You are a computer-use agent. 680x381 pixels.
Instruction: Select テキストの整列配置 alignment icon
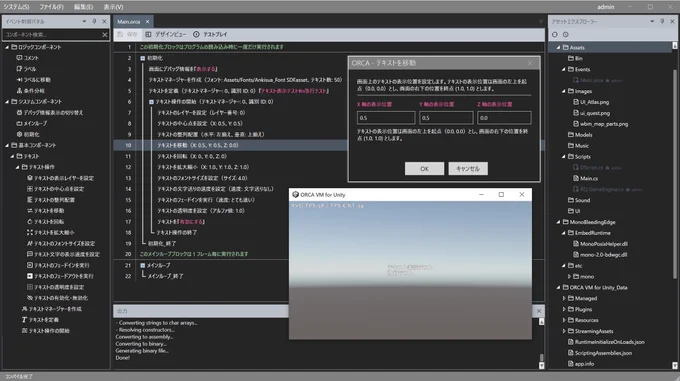point(29,199)
